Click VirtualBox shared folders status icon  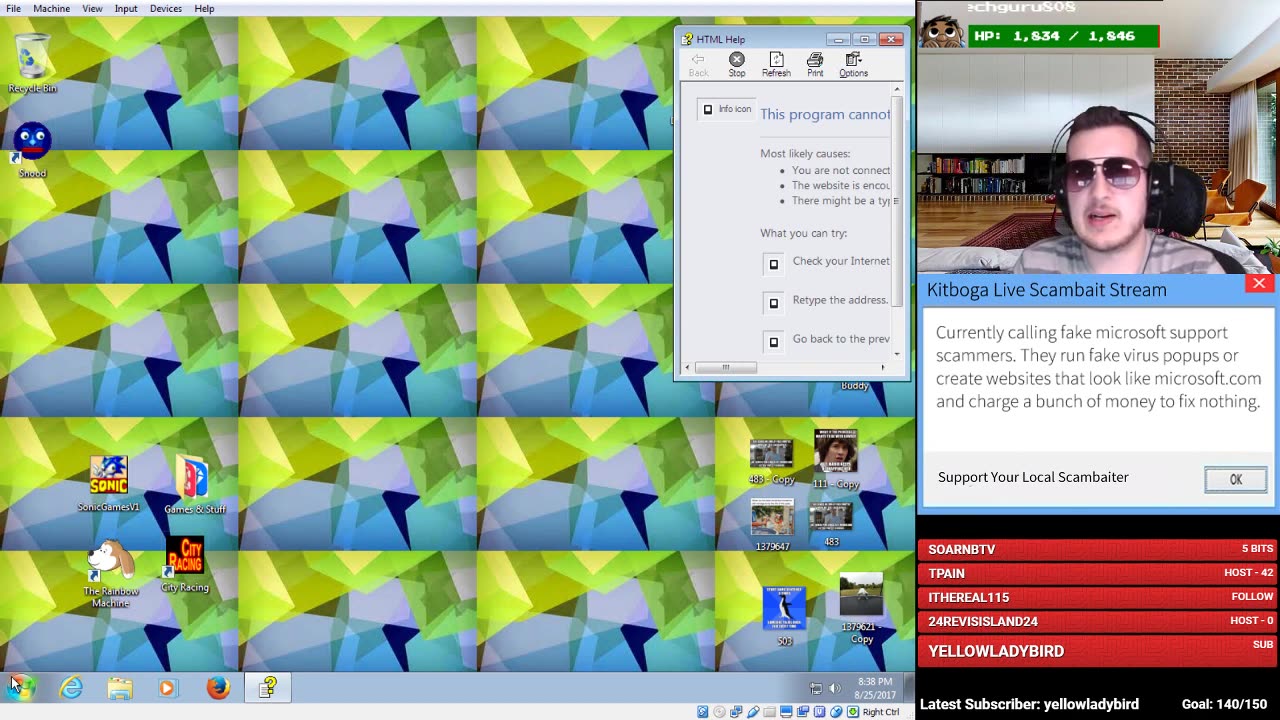(770, 712)
